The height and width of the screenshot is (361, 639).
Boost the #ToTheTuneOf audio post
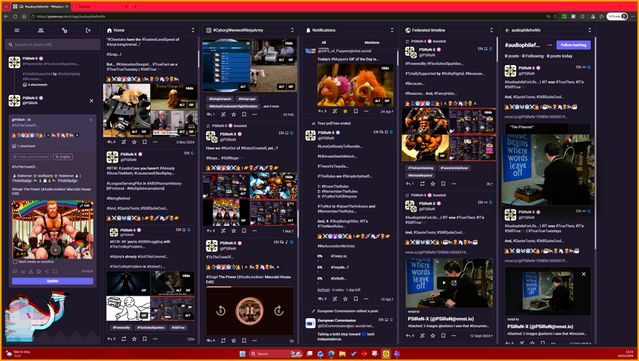(x=223, y=341)
